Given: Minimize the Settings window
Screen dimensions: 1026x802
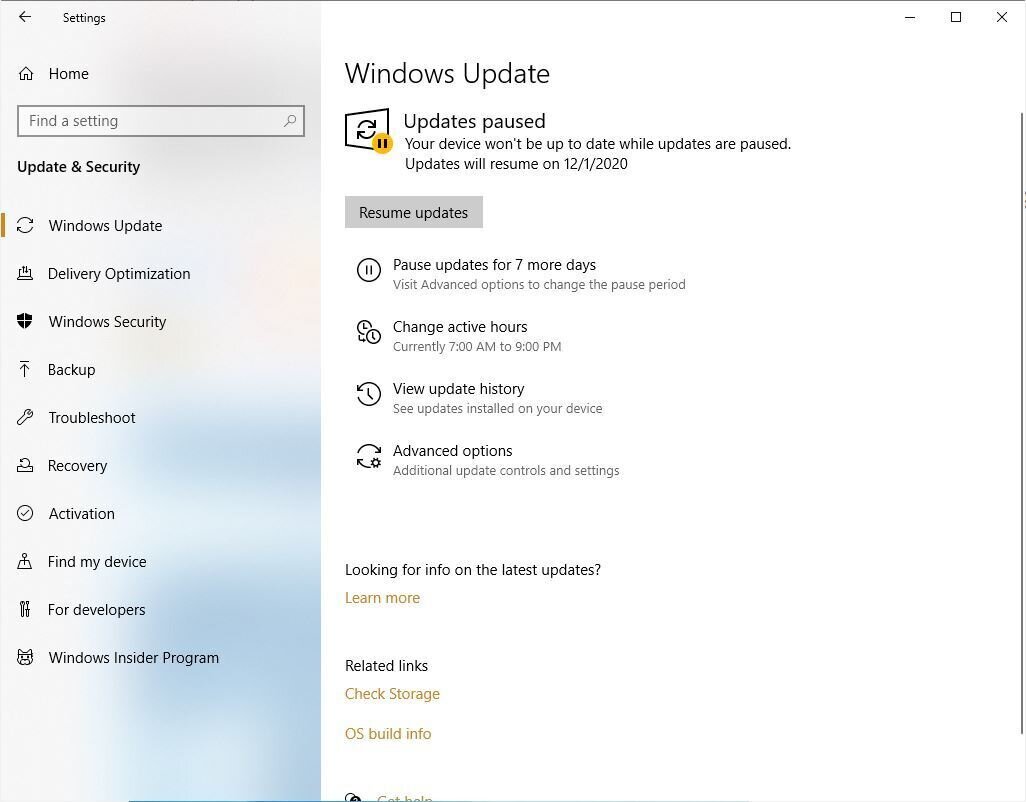Looking at the screenshot, I should point(910,17).
